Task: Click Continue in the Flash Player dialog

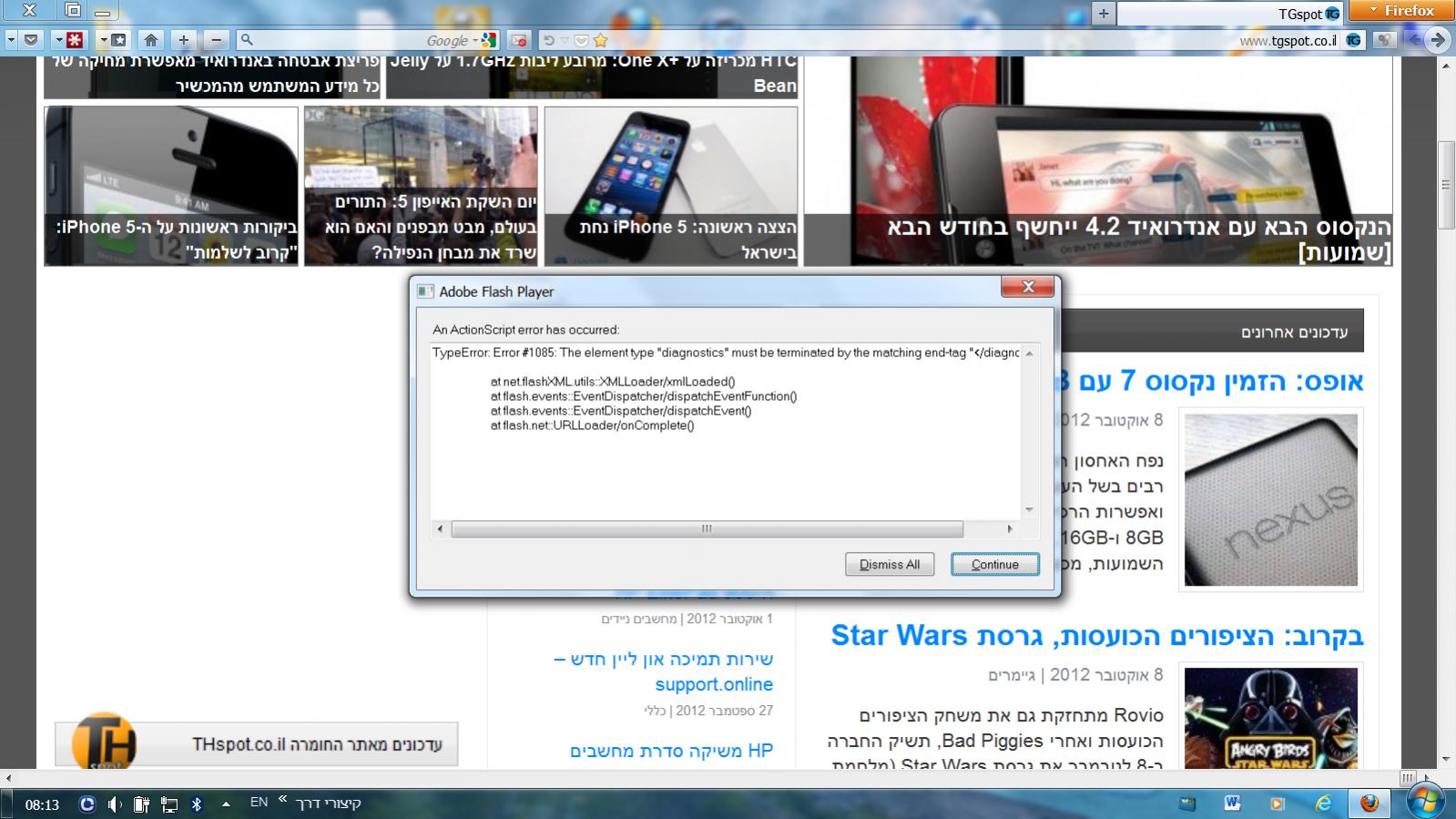Action: point(994,564)
